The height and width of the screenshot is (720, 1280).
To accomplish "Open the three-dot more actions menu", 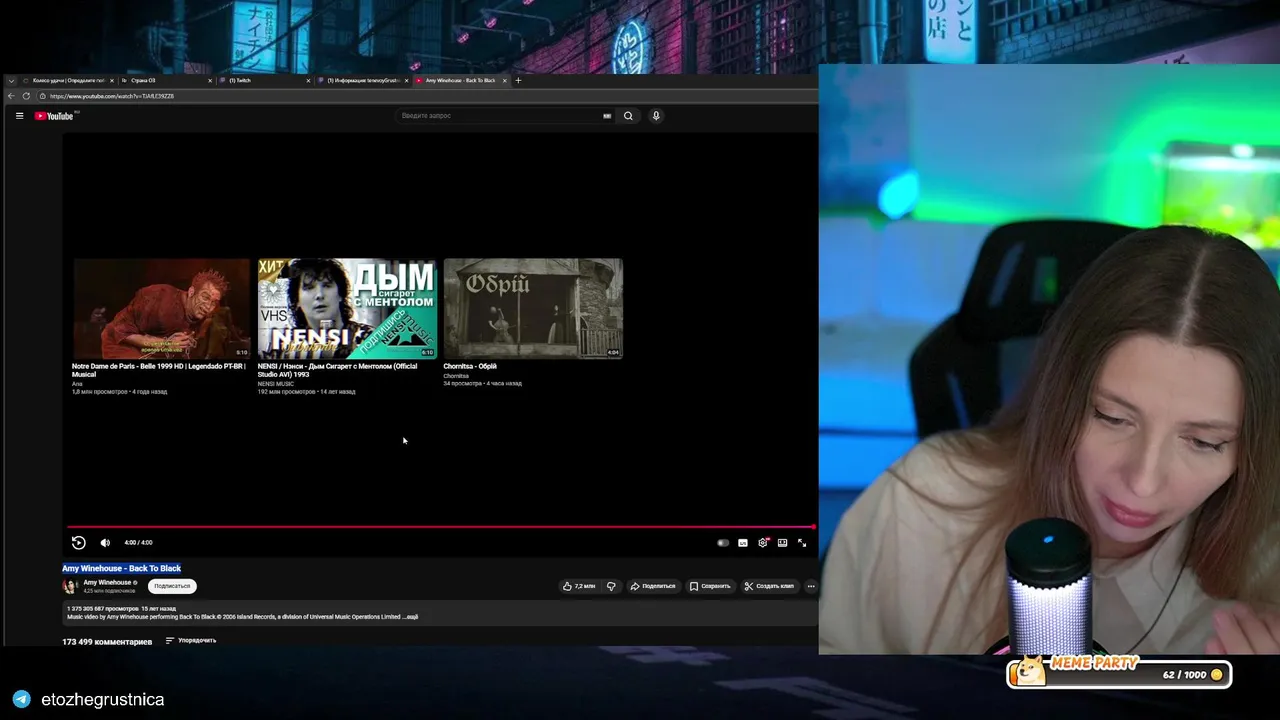I will click(811, 586).
